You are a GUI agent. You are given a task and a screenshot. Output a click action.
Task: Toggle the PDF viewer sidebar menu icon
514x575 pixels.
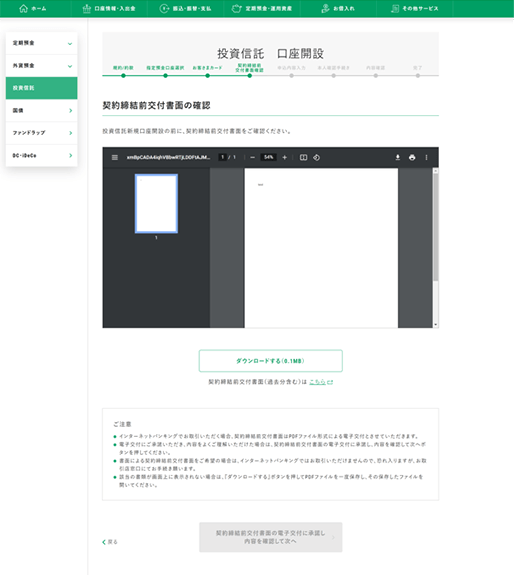pos(115,157)
